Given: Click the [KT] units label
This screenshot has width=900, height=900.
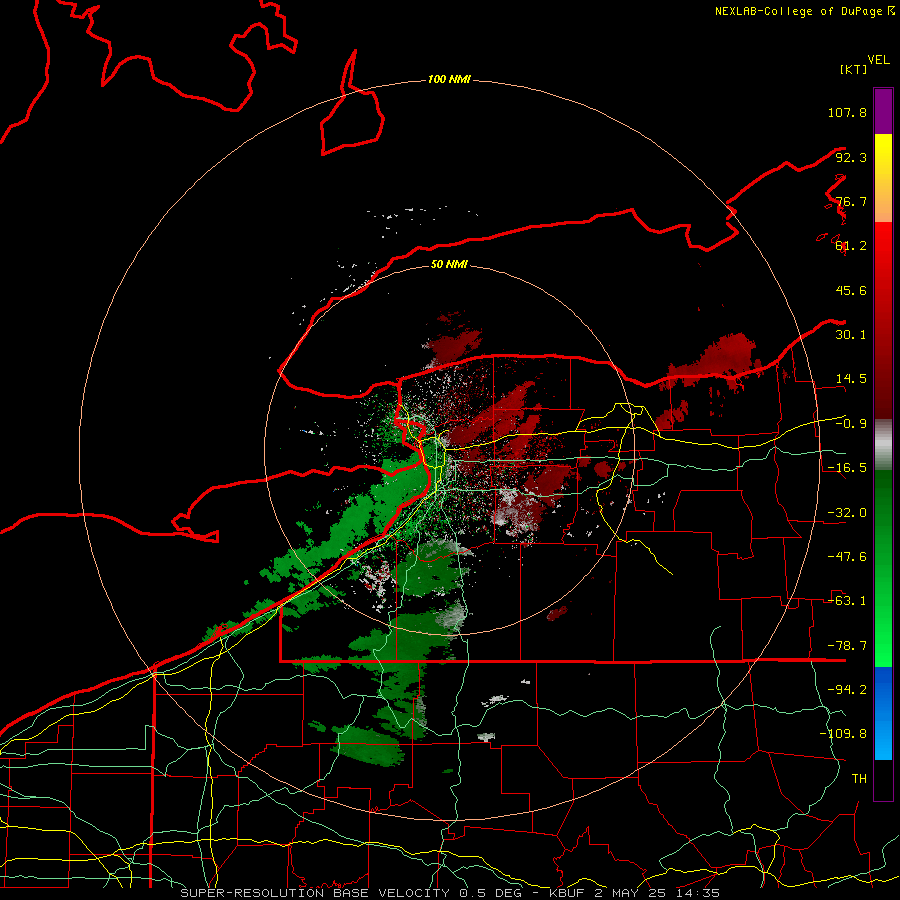Looking at the screenshot, I should tap(853, 69).
